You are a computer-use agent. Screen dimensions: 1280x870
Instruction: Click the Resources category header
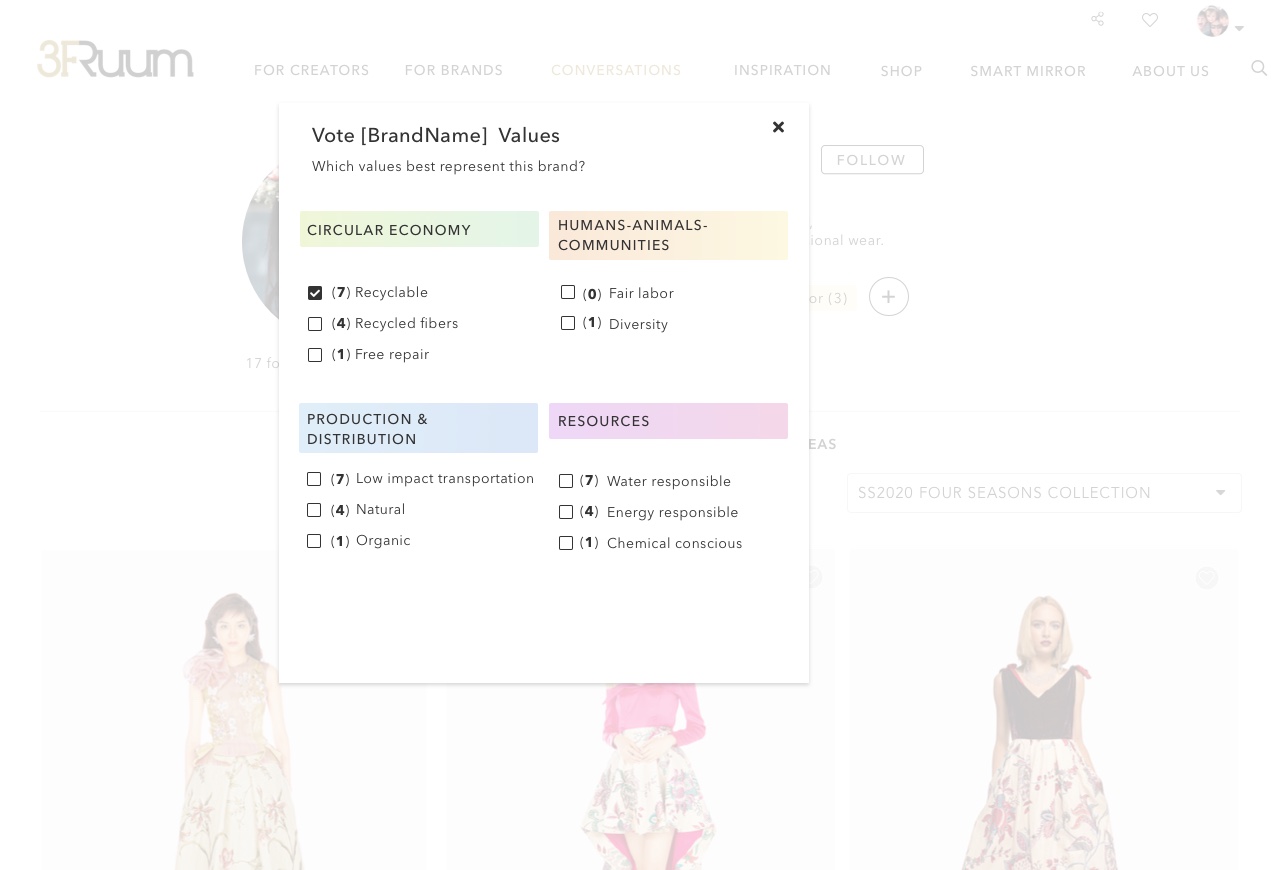click(668, 421)
